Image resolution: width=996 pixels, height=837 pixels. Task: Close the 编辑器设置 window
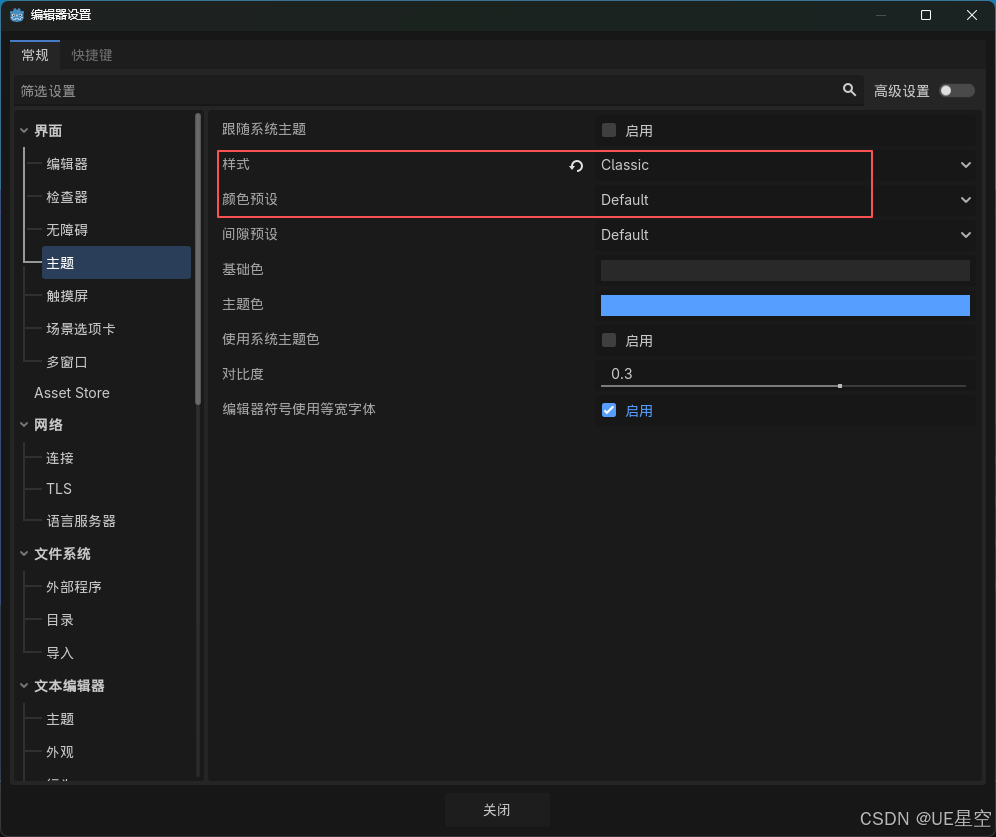pyautogui.click(x=972, y=15)
